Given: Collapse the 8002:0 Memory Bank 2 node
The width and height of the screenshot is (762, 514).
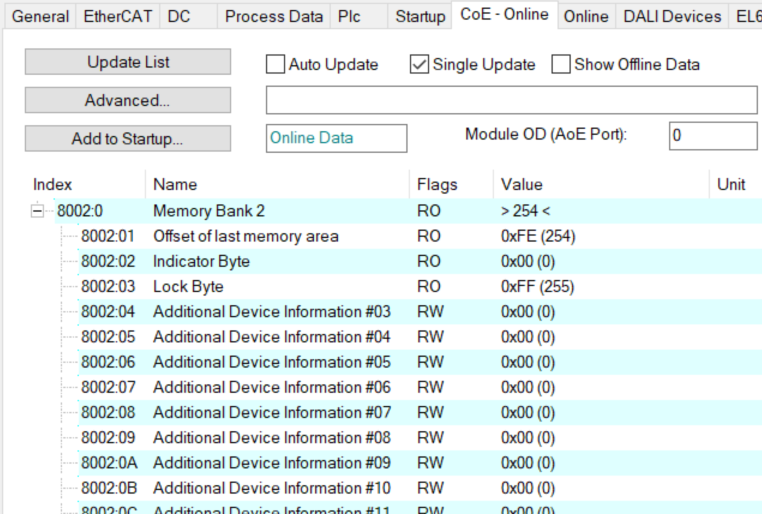Looking at the screenshot, I should 38,211.
